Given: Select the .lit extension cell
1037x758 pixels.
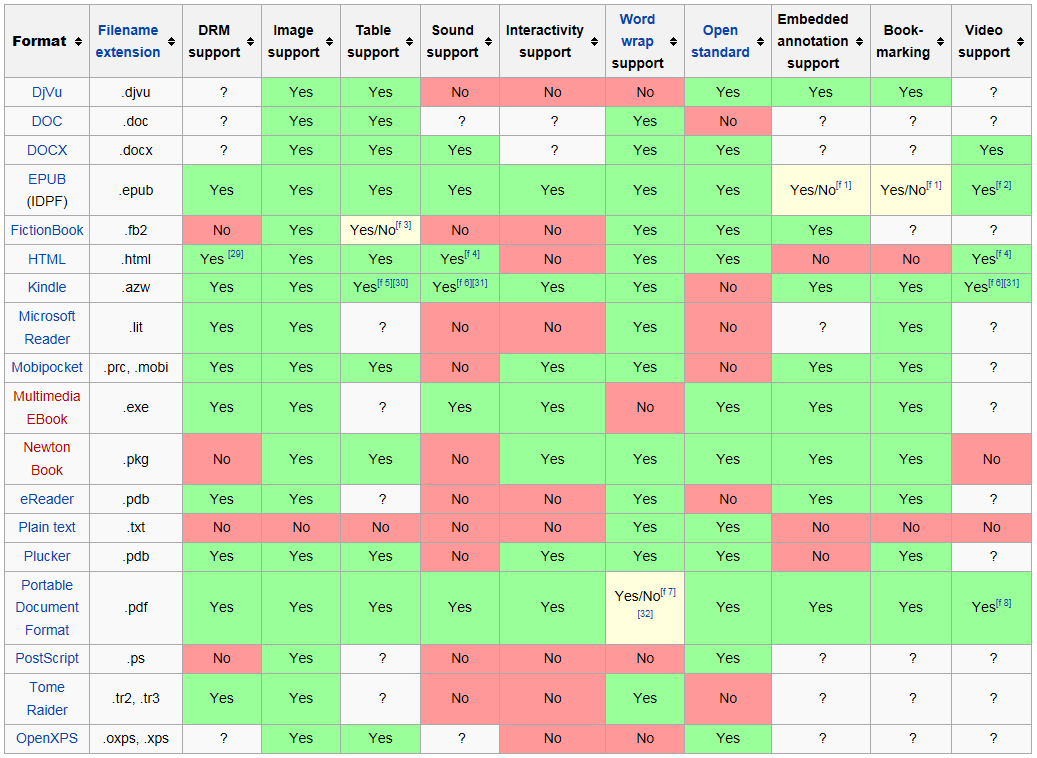Looking at the screenshot, I should 136,327.
